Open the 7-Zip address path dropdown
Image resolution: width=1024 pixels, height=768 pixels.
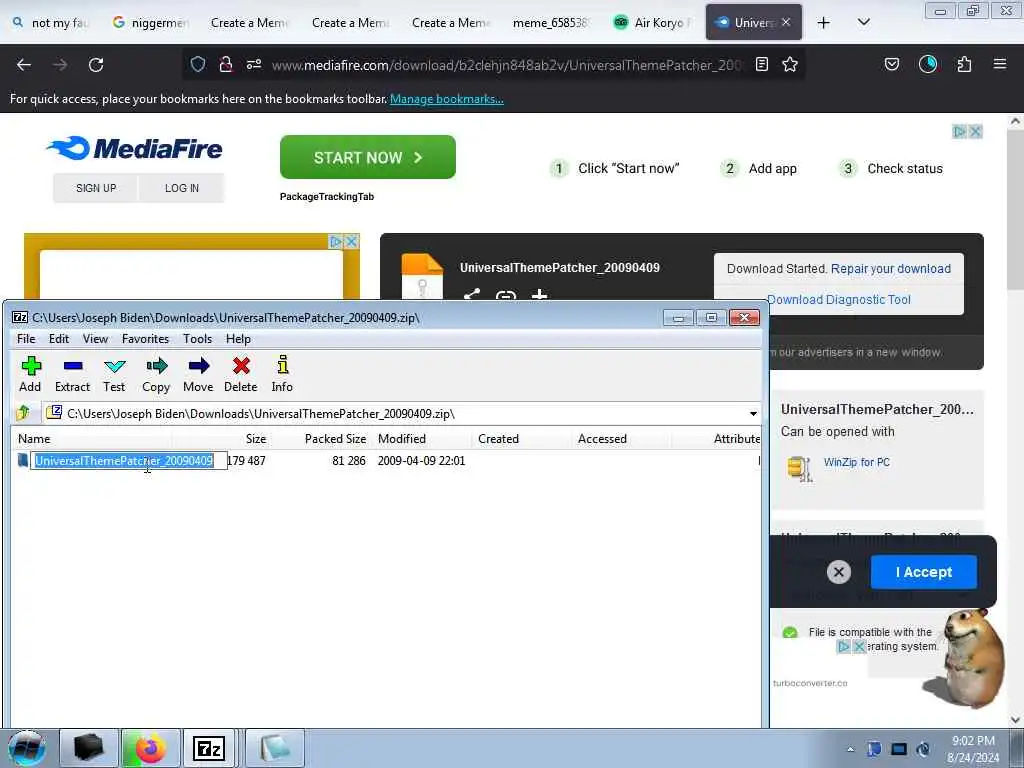(753, 413)
